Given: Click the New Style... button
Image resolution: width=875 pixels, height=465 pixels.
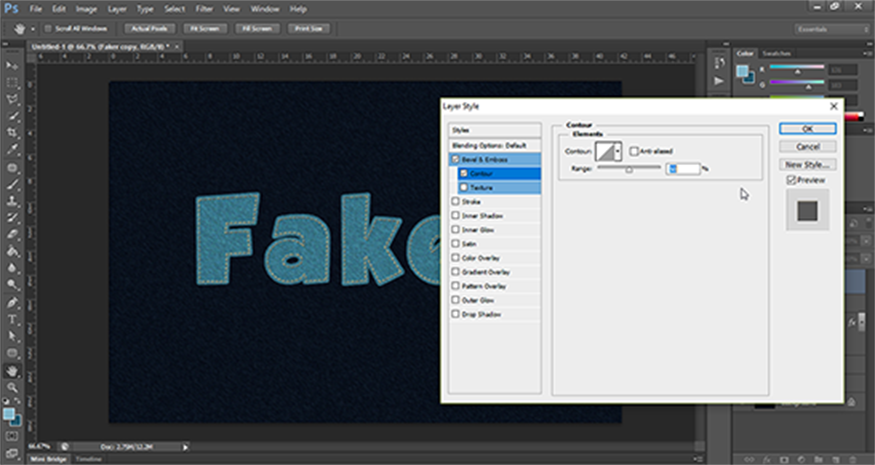Looking at the screenshot, I should [x=809, y=164].
